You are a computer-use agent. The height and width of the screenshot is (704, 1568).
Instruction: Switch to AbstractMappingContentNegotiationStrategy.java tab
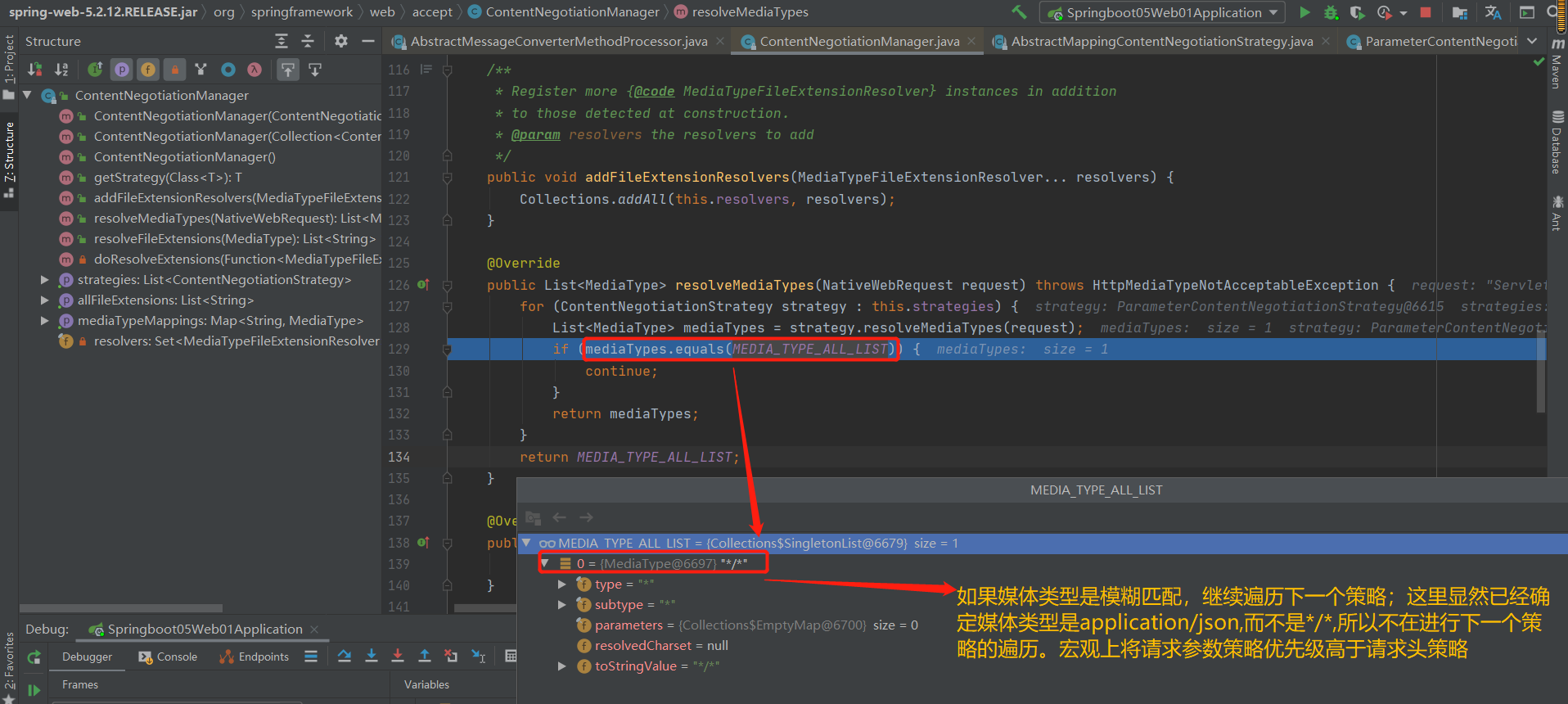pos(1162,41)
